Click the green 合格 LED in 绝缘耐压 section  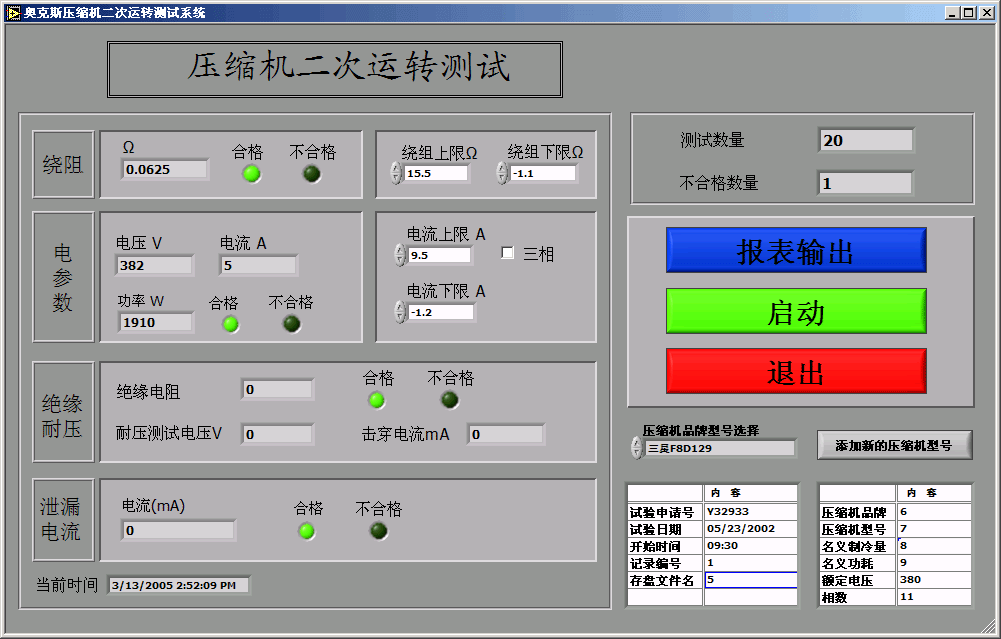[376, 400]
